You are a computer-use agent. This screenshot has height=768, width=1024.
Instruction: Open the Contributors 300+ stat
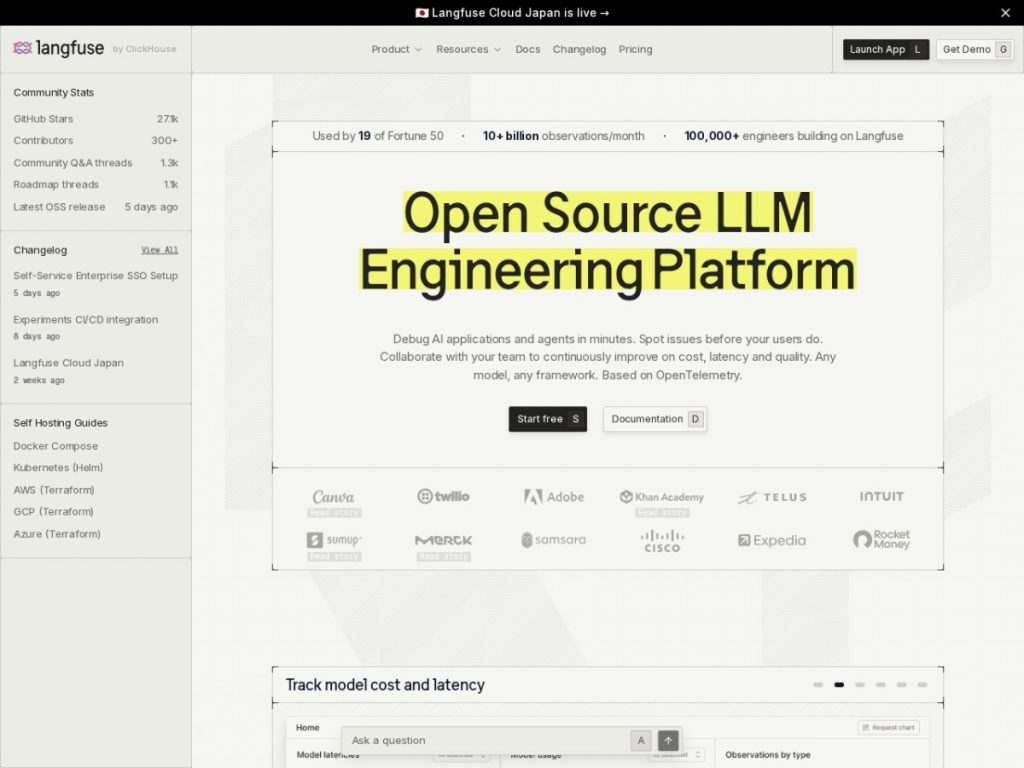pos(95,140)
